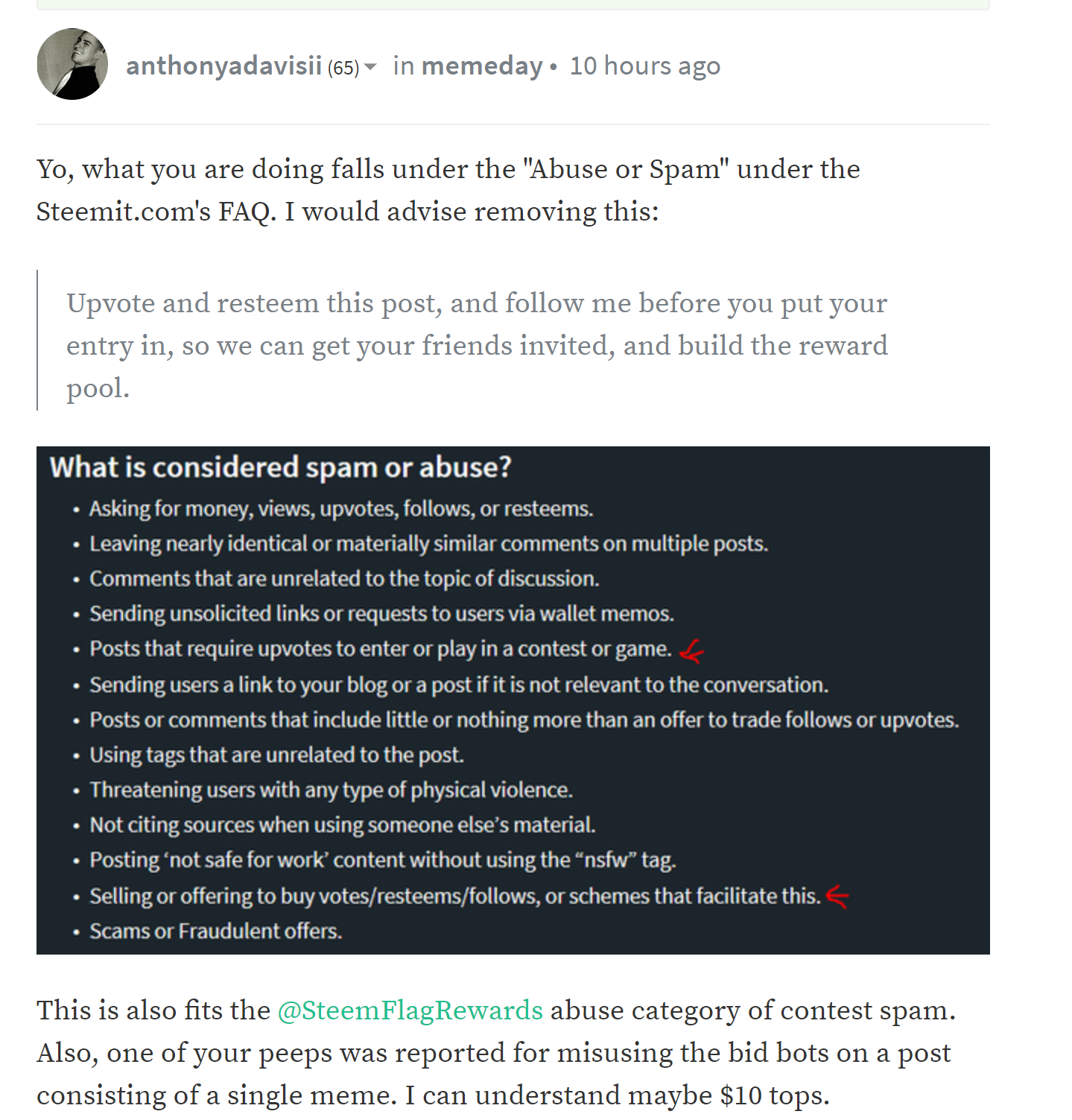Click the "Sending unsolicited links" rule line

click(381, 614)
